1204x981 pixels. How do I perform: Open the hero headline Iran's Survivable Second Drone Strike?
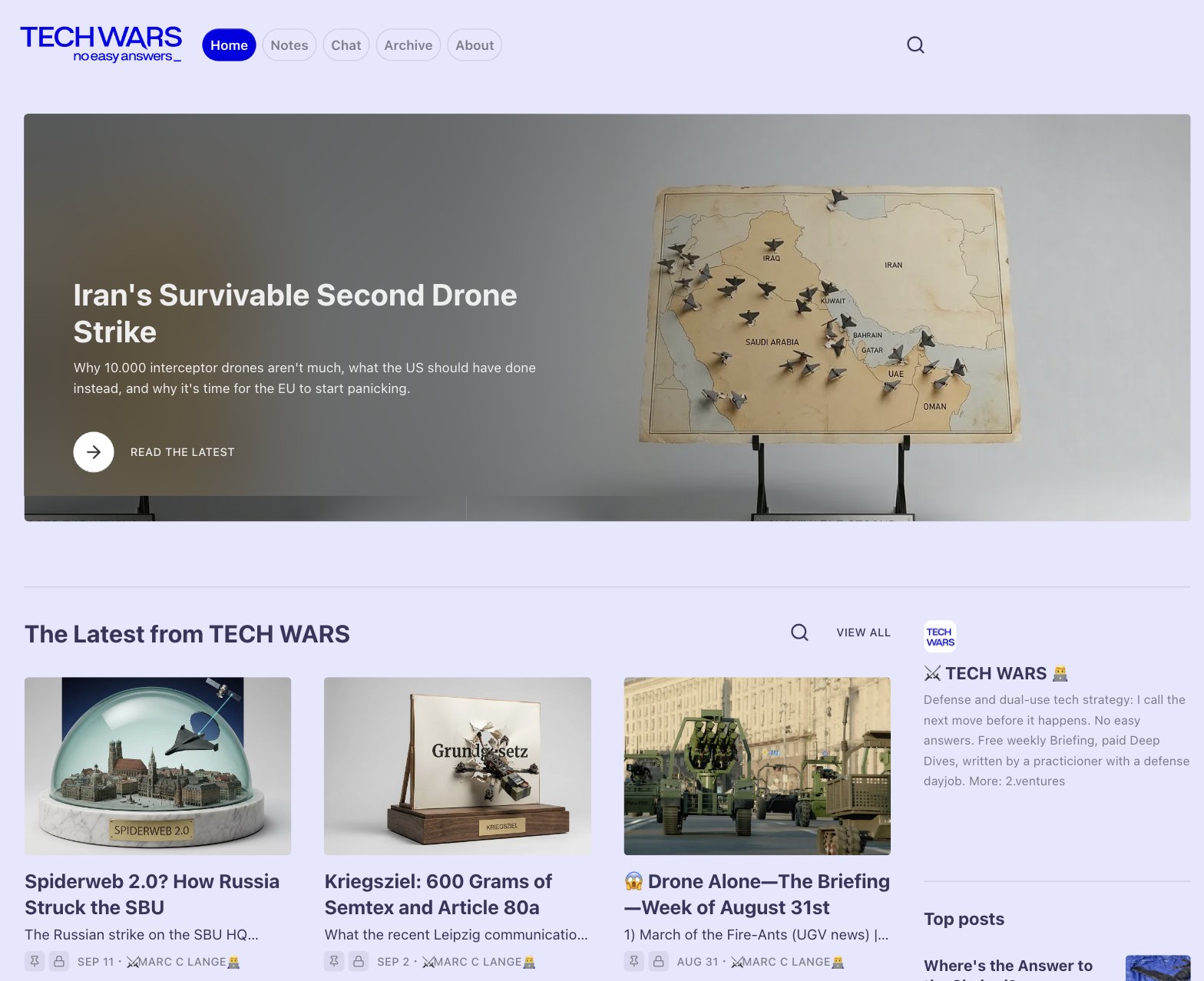[x=296, y=313]
